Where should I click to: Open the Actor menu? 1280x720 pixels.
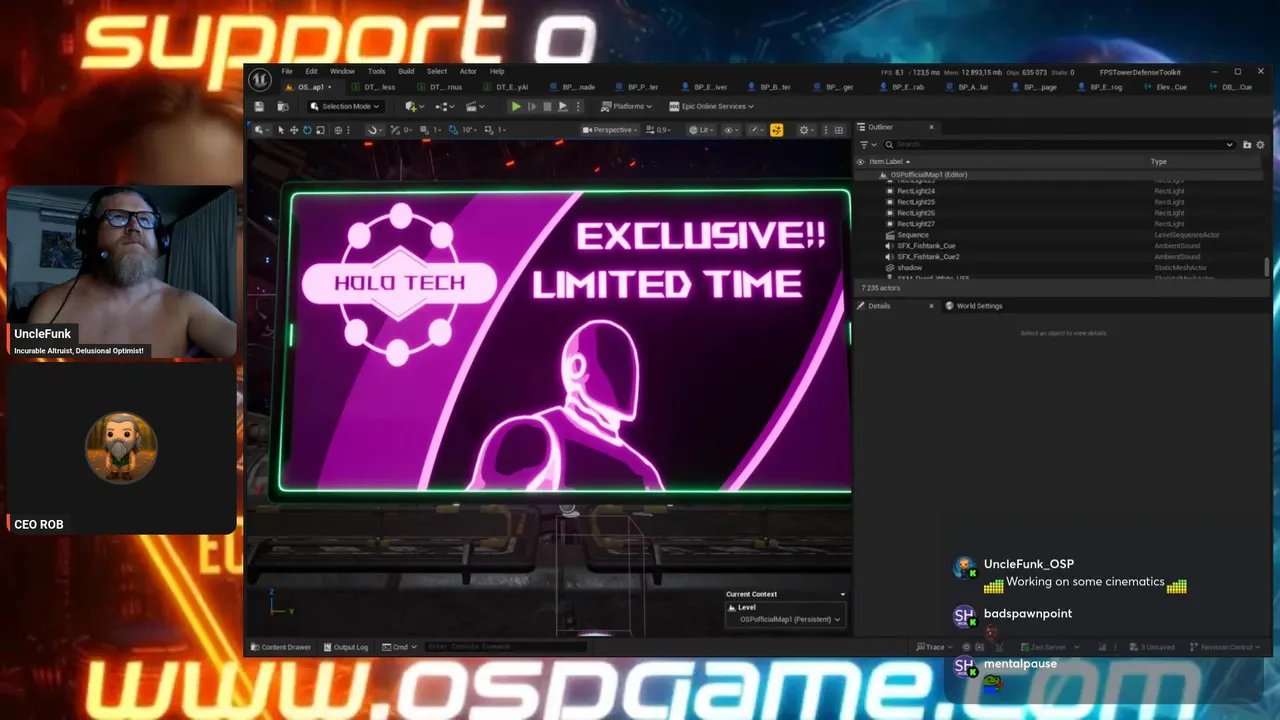(x=468, y=72)
